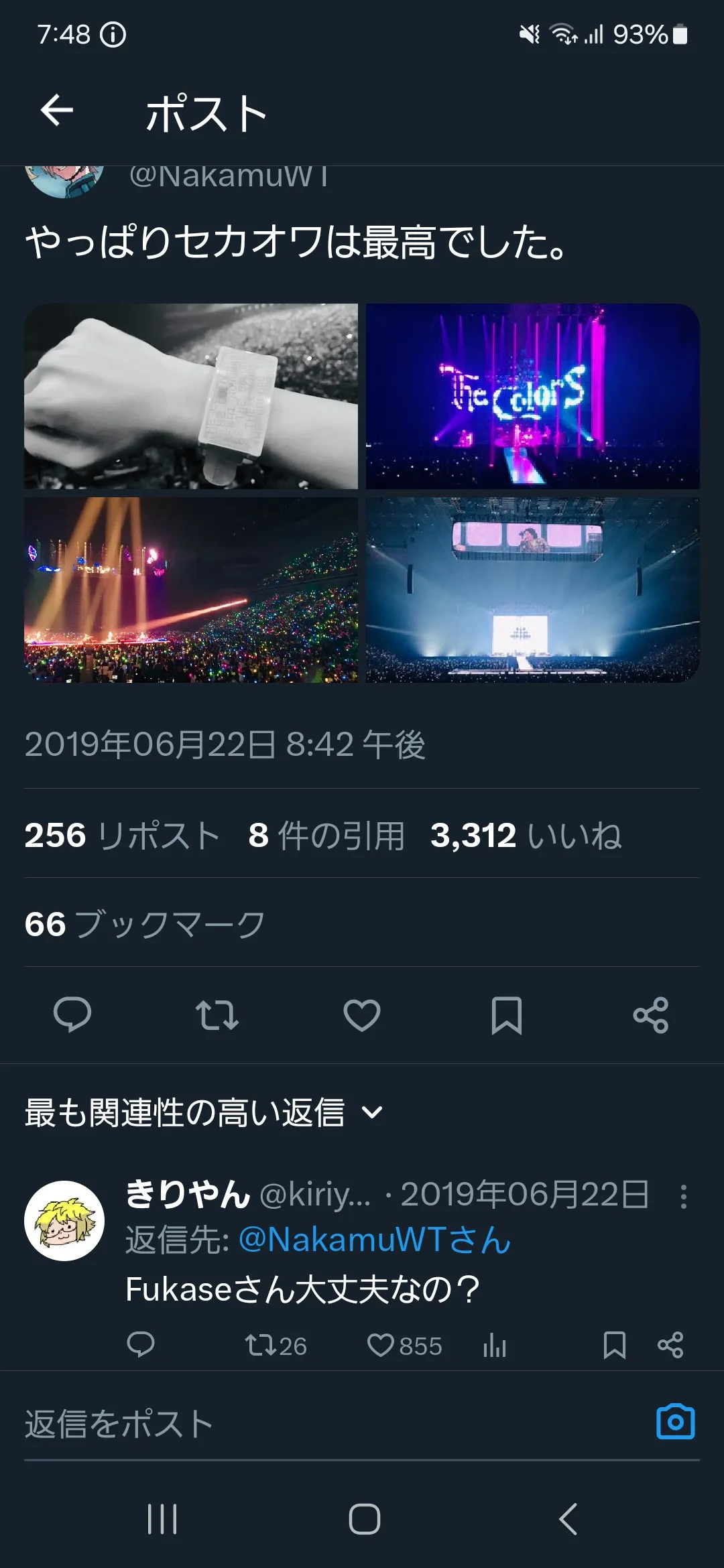View the 256 リポスト list
Screen dimensions: 724x1568
122,836
